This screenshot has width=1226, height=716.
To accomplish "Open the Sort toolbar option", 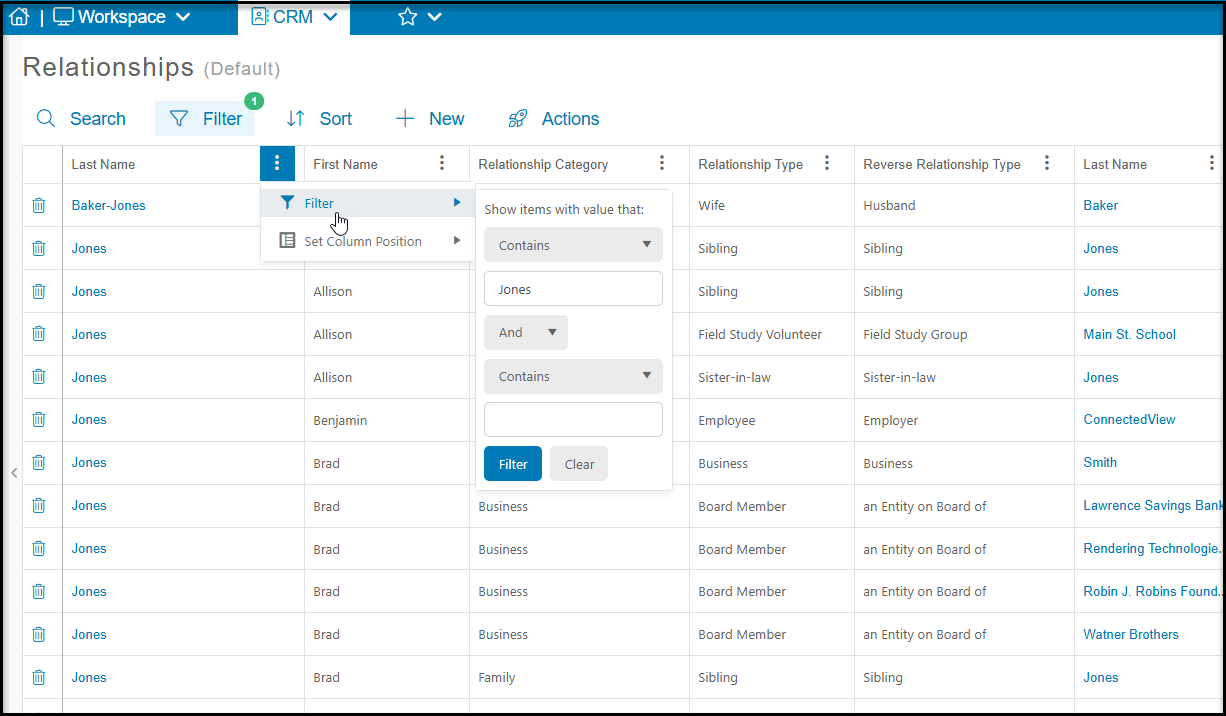I will point(319,119).
